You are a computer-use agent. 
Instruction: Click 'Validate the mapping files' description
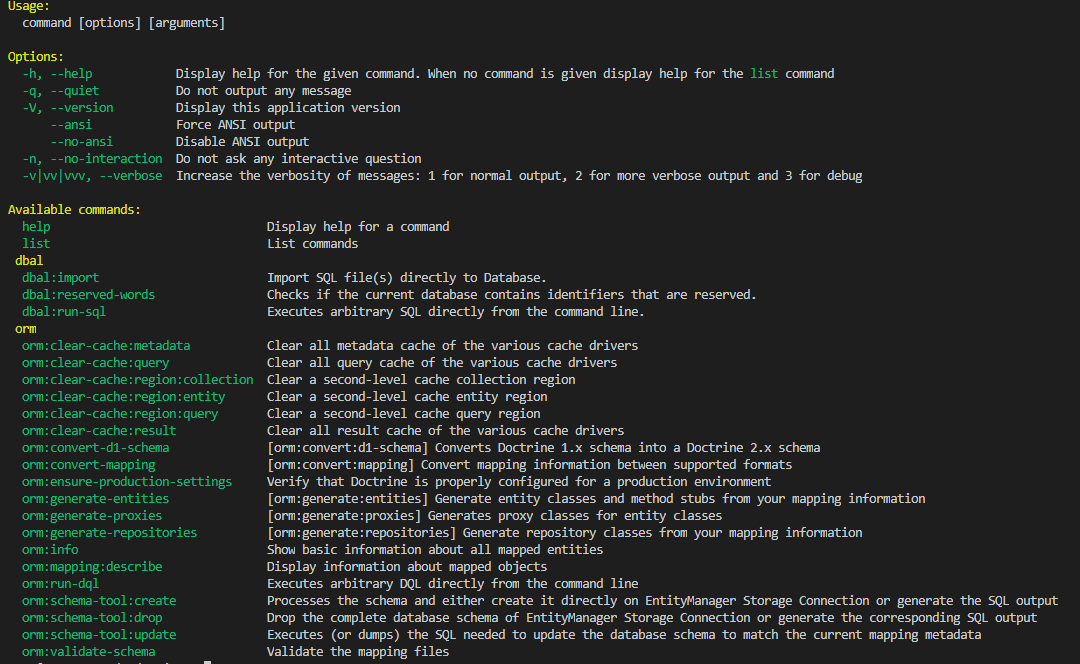pos(358,652)
